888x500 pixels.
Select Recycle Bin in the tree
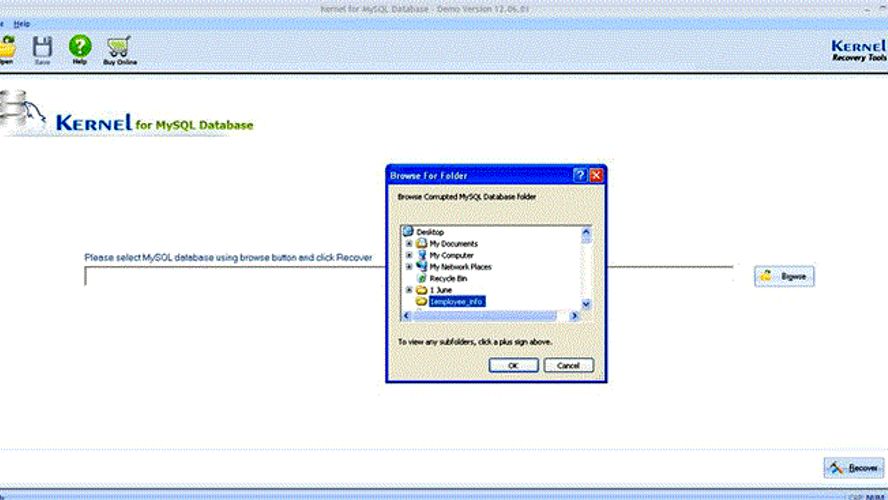[448, 279]
